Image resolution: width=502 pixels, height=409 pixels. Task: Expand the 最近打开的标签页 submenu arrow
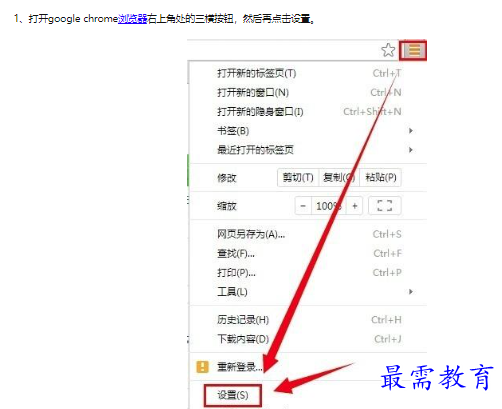(411, 150)
